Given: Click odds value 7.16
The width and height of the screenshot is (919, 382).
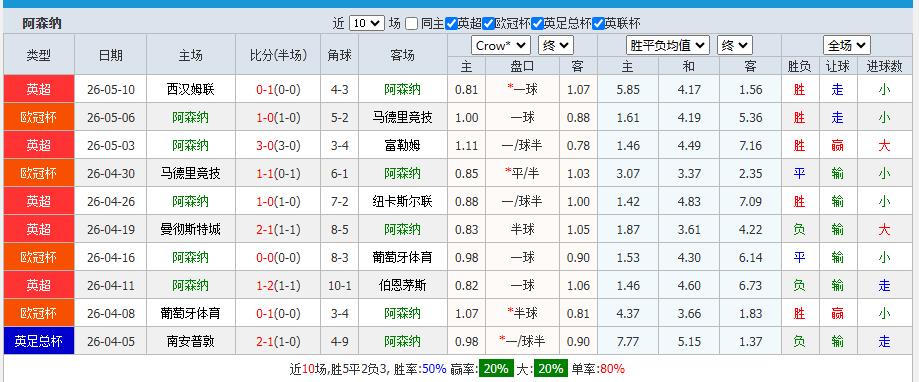Looking at the screenshot, I should (751, 145).
